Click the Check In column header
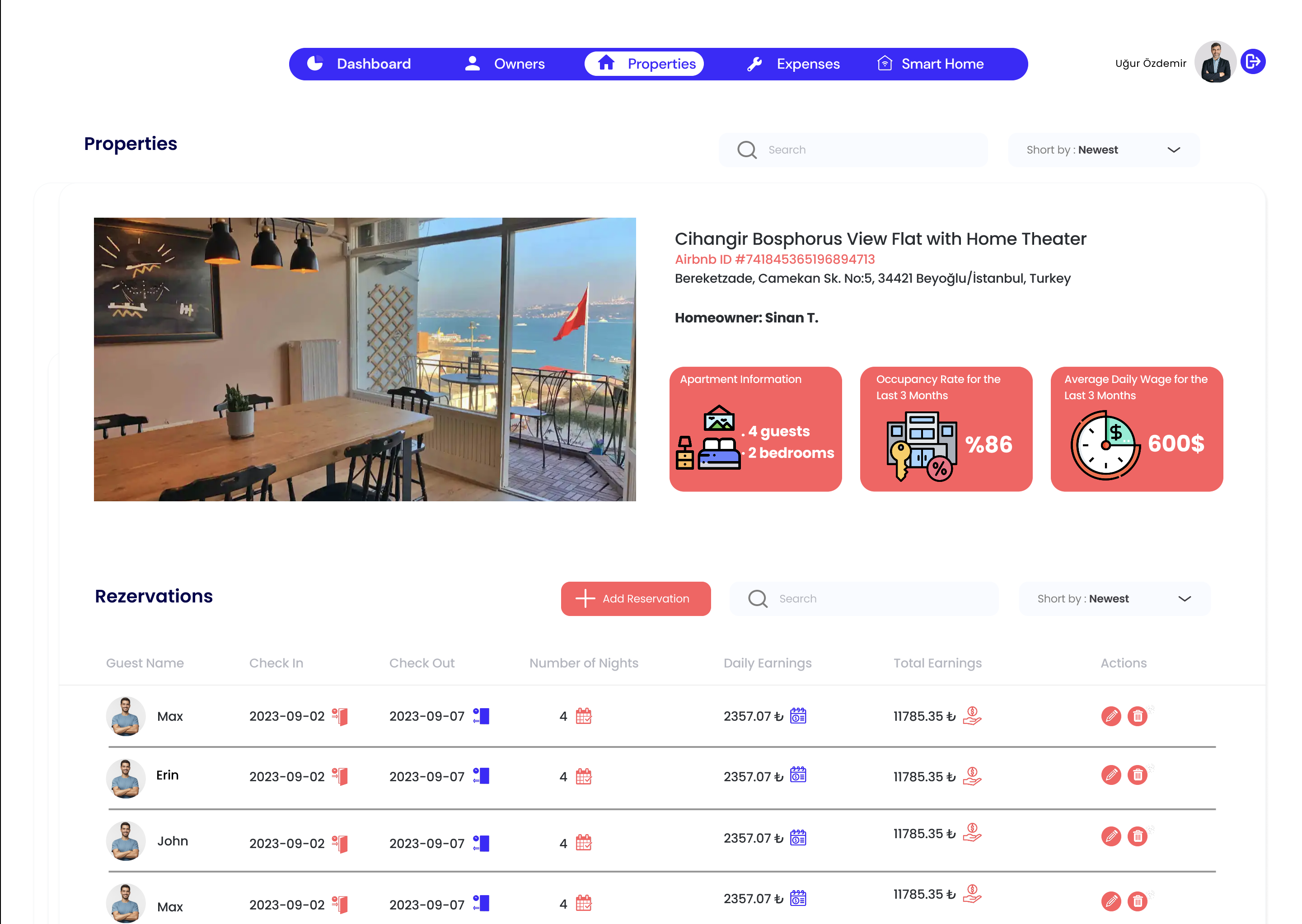1302x924 pixels. 276,663
